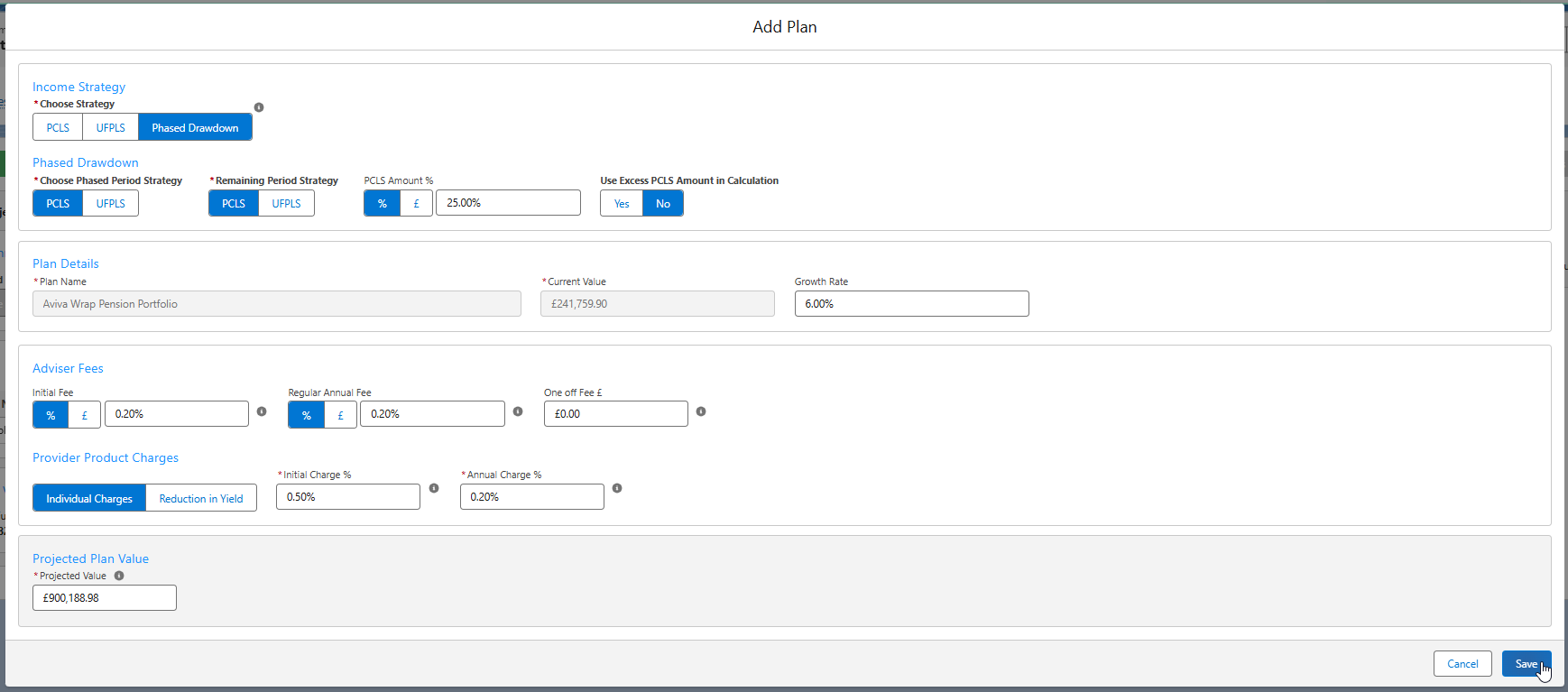Save the plan
The image size is (1568, 692).
1526,664
